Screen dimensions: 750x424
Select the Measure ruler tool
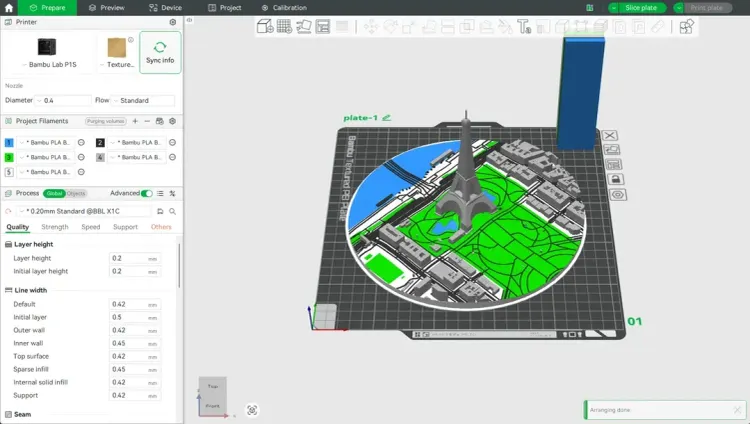(658, 27)
